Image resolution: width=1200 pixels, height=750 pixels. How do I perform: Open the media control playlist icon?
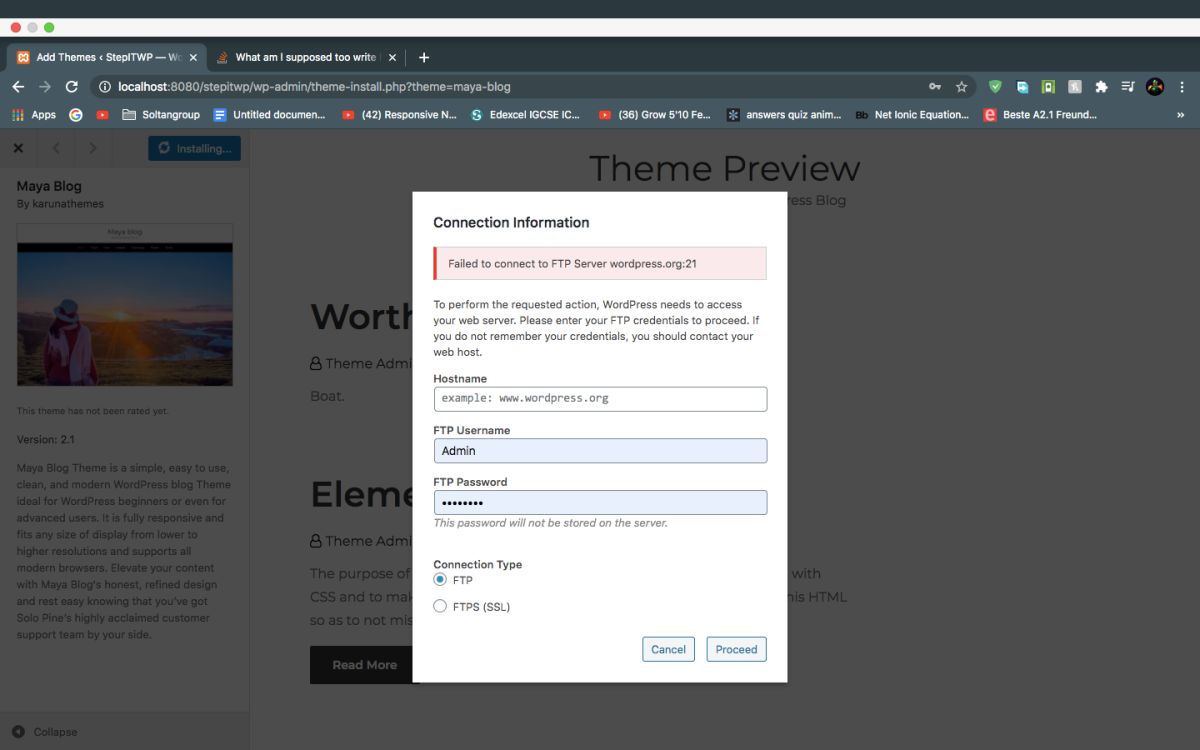point(1128,87)
